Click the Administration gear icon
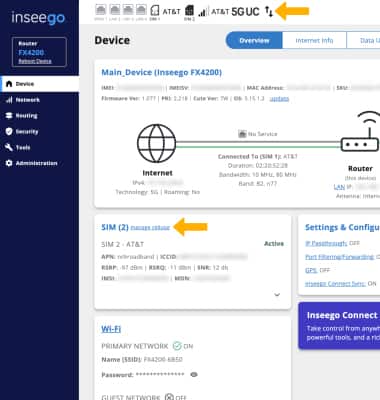Viewport: 380px width, 400px height. [9, 163]
